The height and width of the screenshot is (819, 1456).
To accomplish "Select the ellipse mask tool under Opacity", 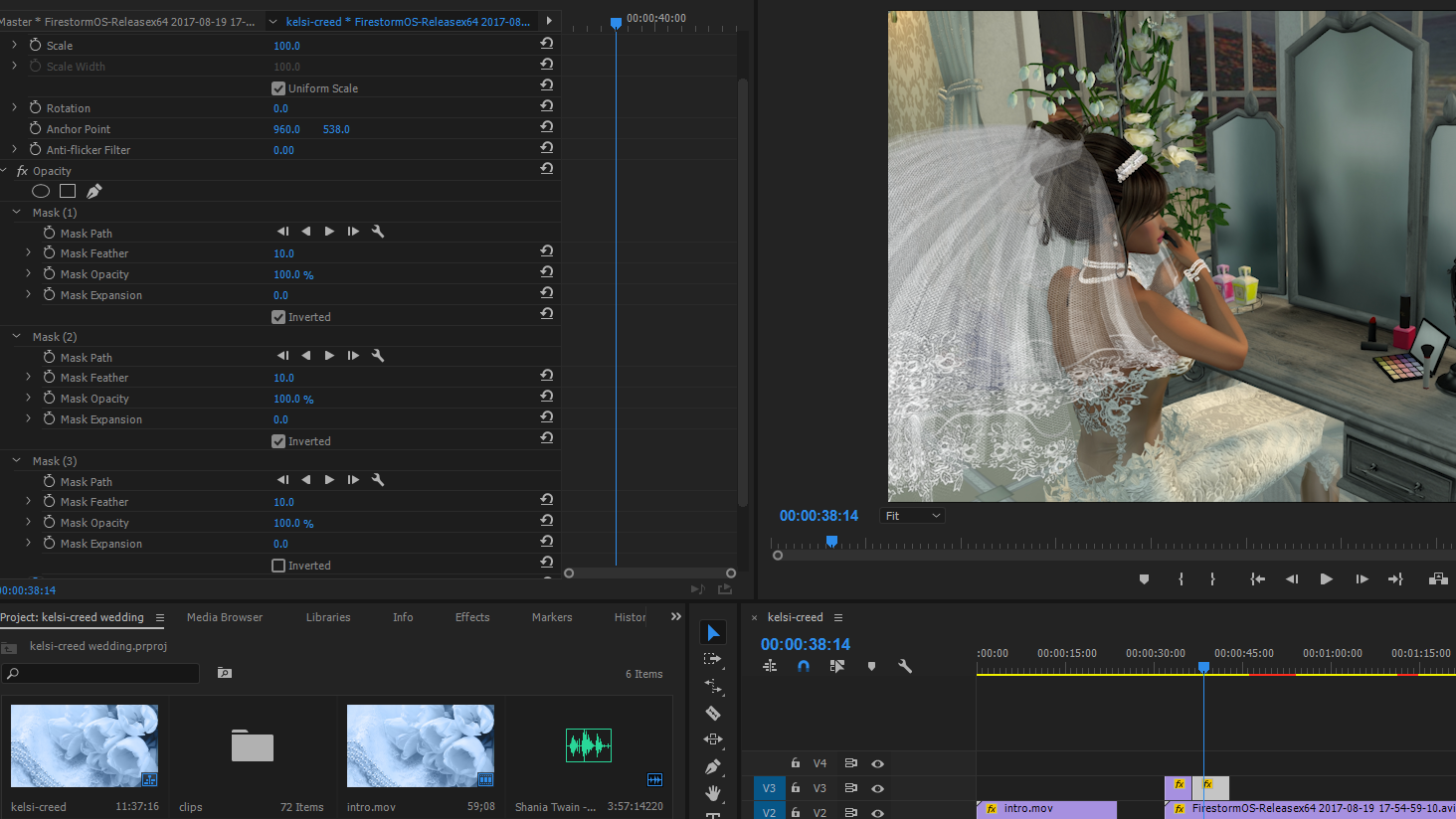I will tap(41, 191).
